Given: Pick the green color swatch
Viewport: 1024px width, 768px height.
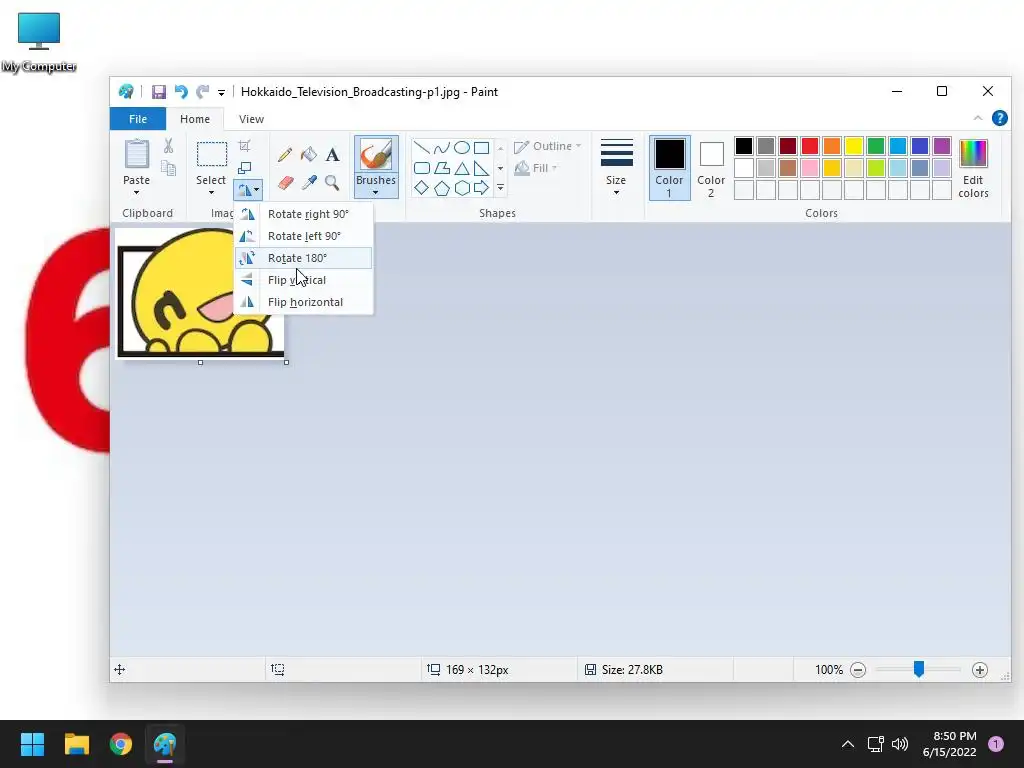Looking at the screenshot, I should click(x=876, y=146).
